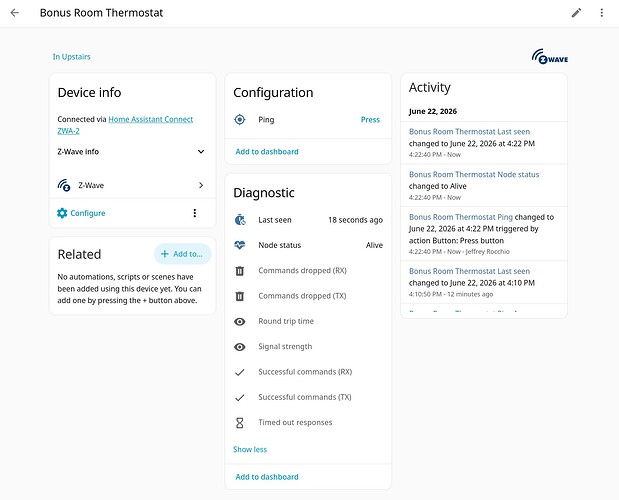Open the Home Assistant Connect ZWA-2 link
This screenshot has width=619, height=500.
tap(125, 125)
